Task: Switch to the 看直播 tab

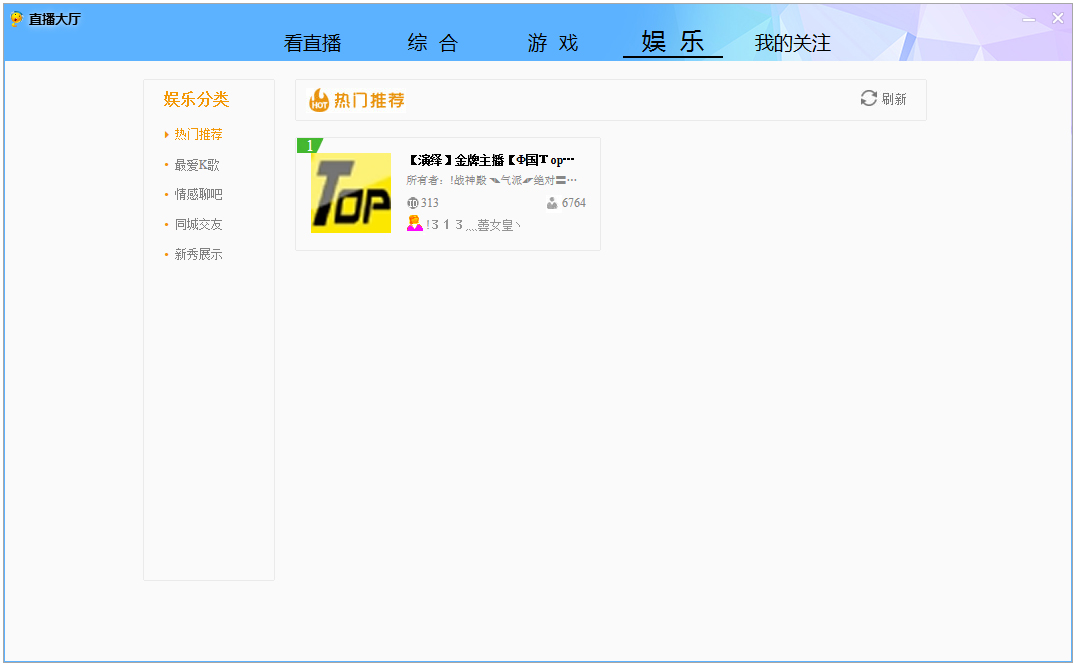Action: coord(311,43)
